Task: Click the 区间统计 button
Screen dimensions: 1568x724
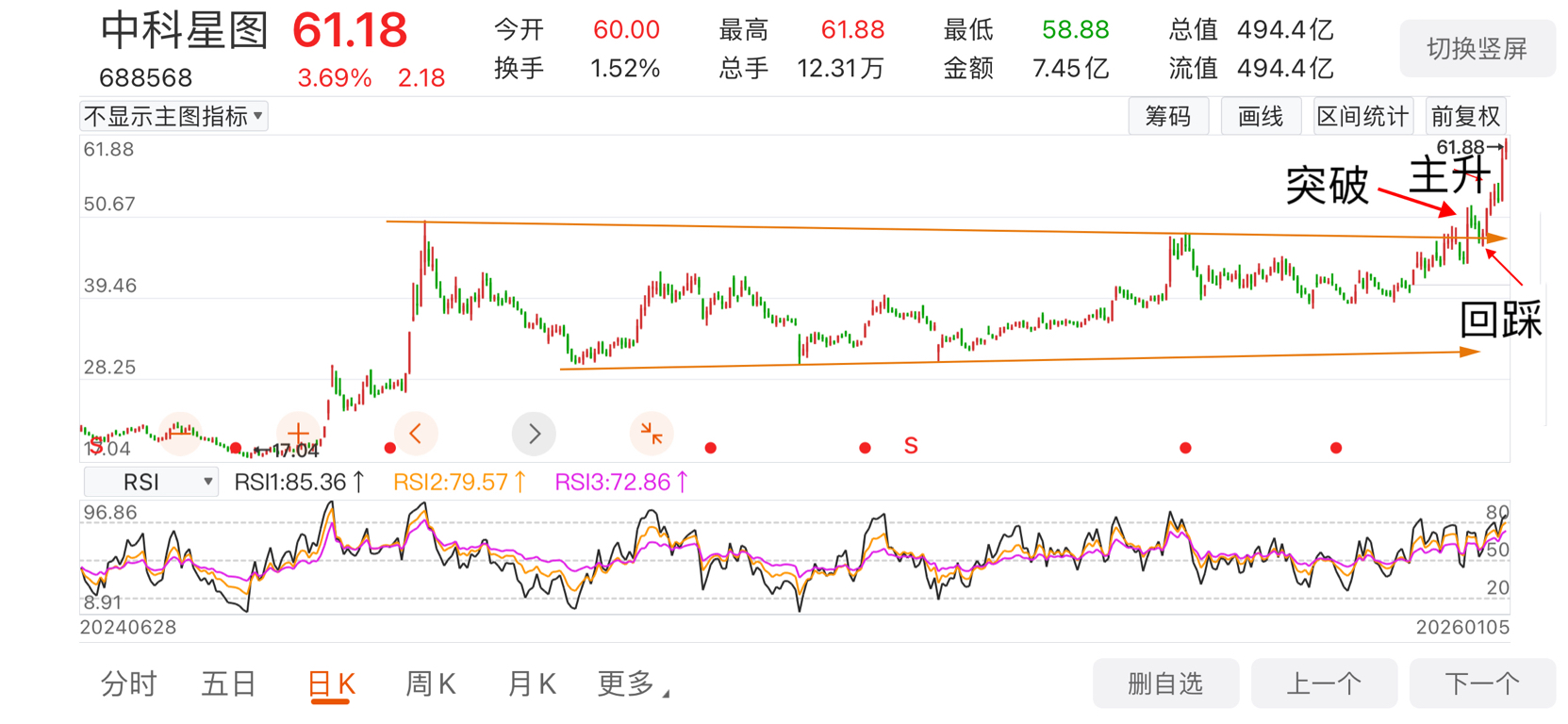Action: [x=1362, y=116]
